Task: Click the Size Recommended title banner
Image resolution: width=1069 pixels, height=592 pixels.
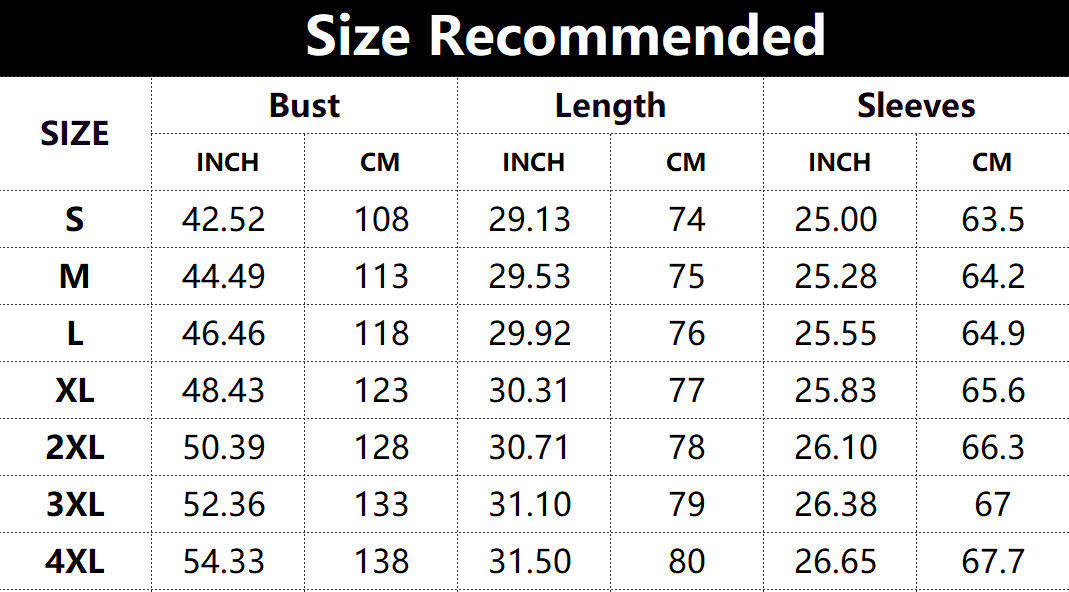Action: (x=565, y=37)
